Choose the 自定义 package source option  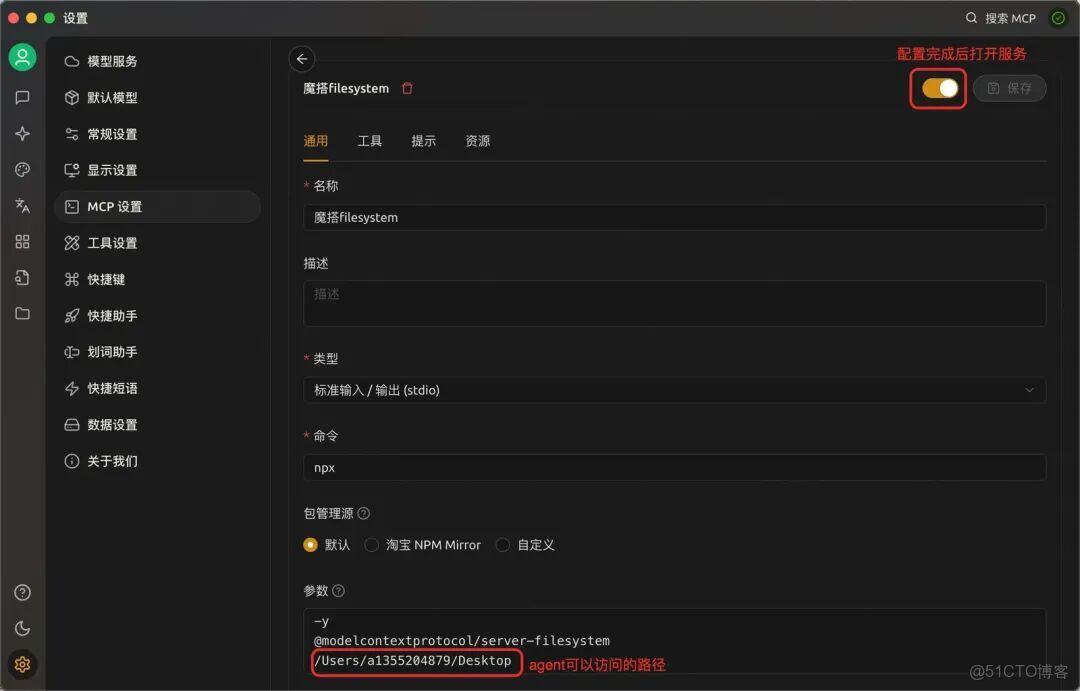pos(502,544)
